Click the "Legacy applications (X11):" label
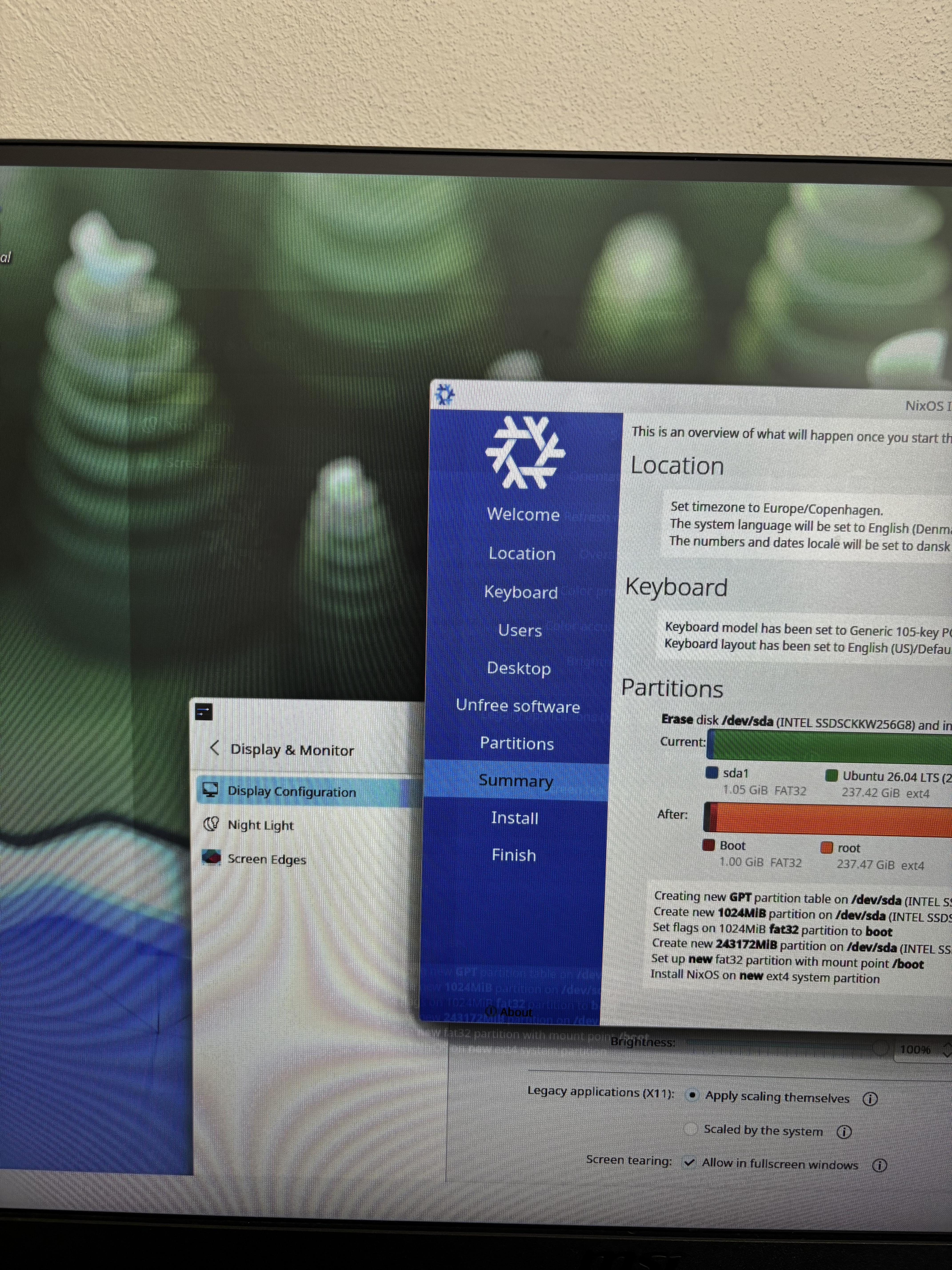952x1270 pixels. [x=601, y=1092]
